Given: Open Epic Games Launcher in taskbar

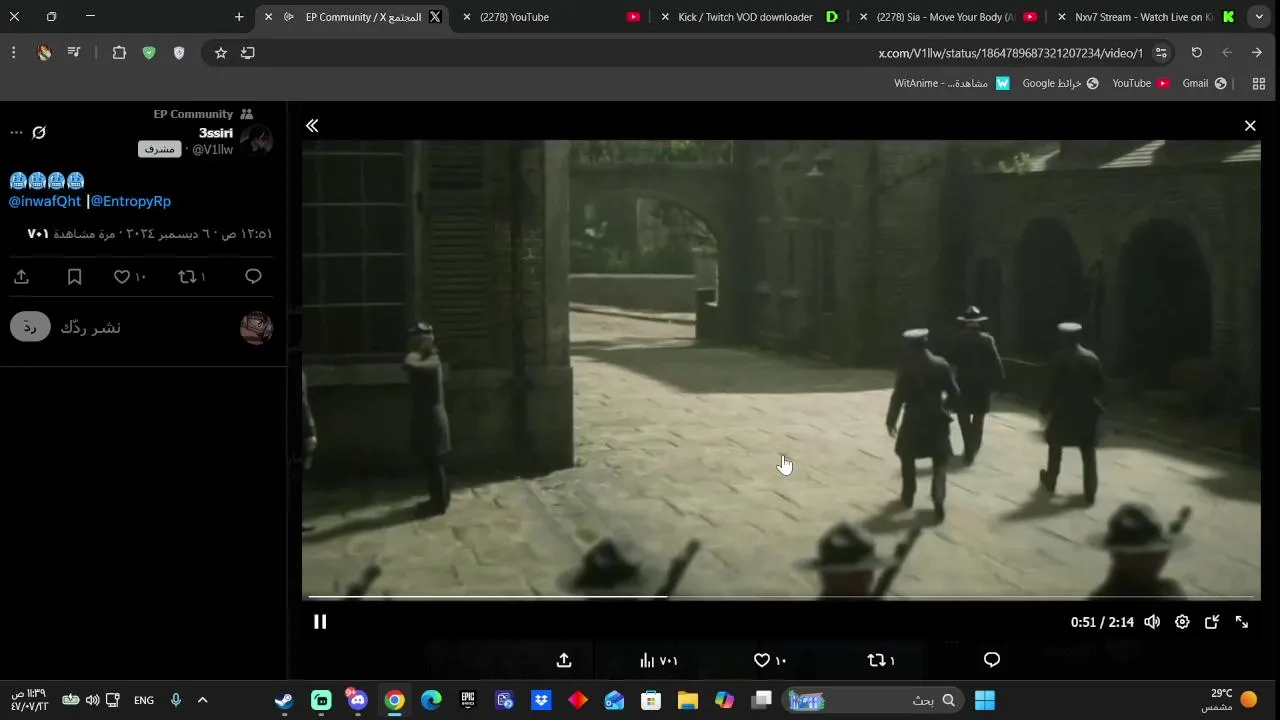Looking at the screenshot, I should (468, 700).
